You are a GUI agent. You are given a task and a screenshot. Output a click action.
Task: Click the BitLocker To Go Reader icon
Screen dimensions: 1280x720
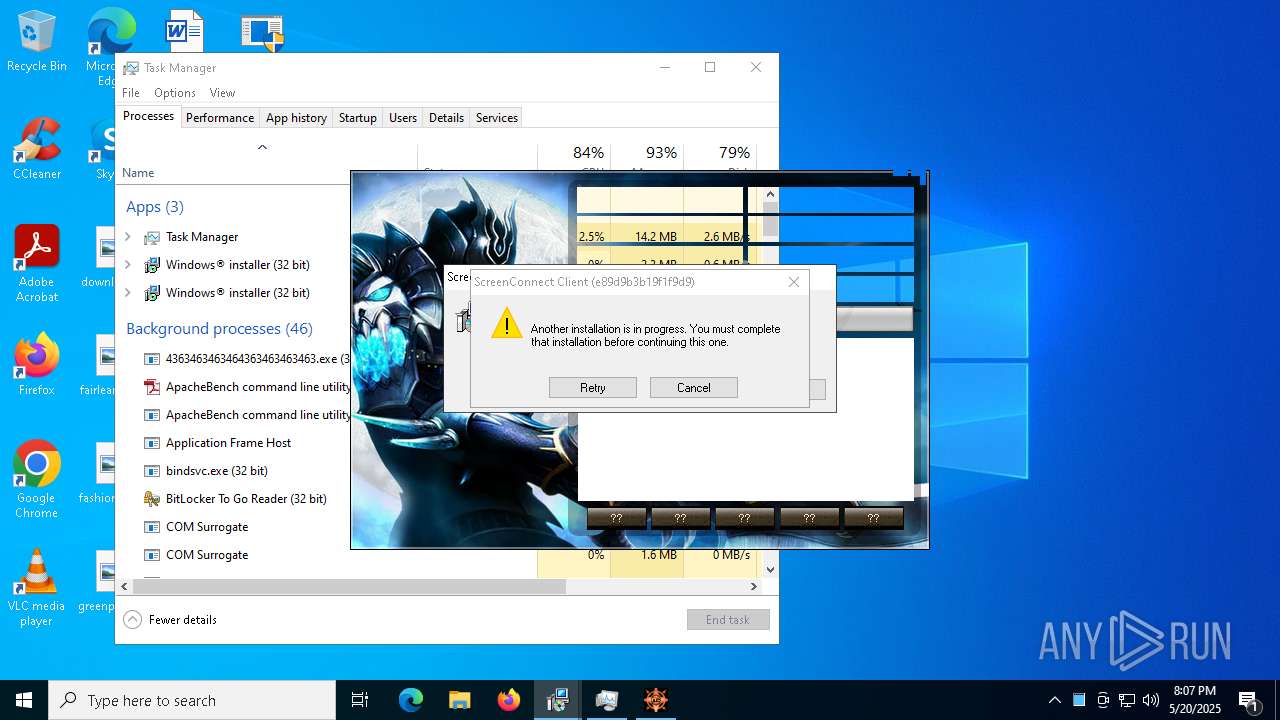pyautogui.click(x=152, y=499)
